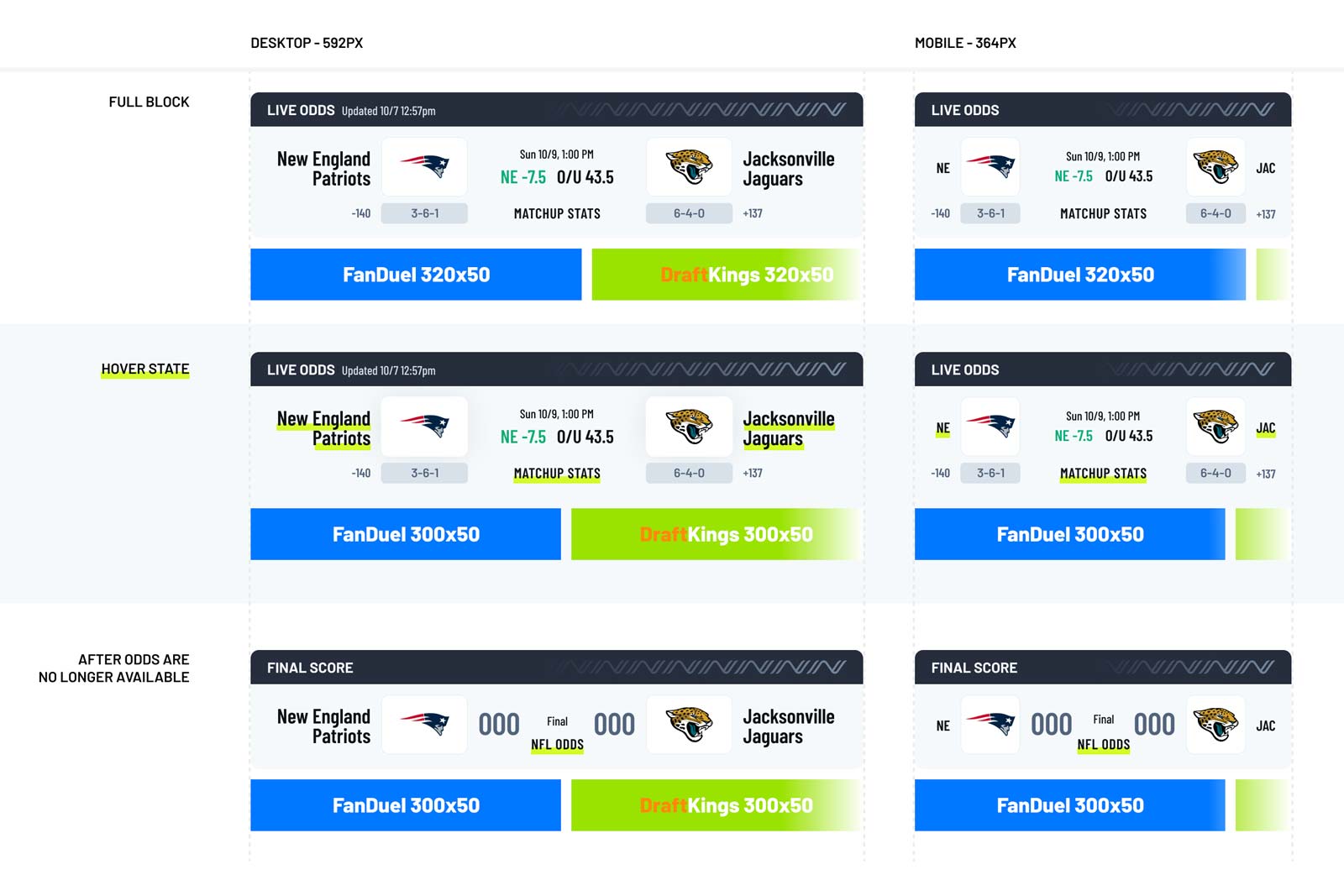
Task: Open the Jaguars logo in the mobile Final Score block
Action: tap(1215, 724)
